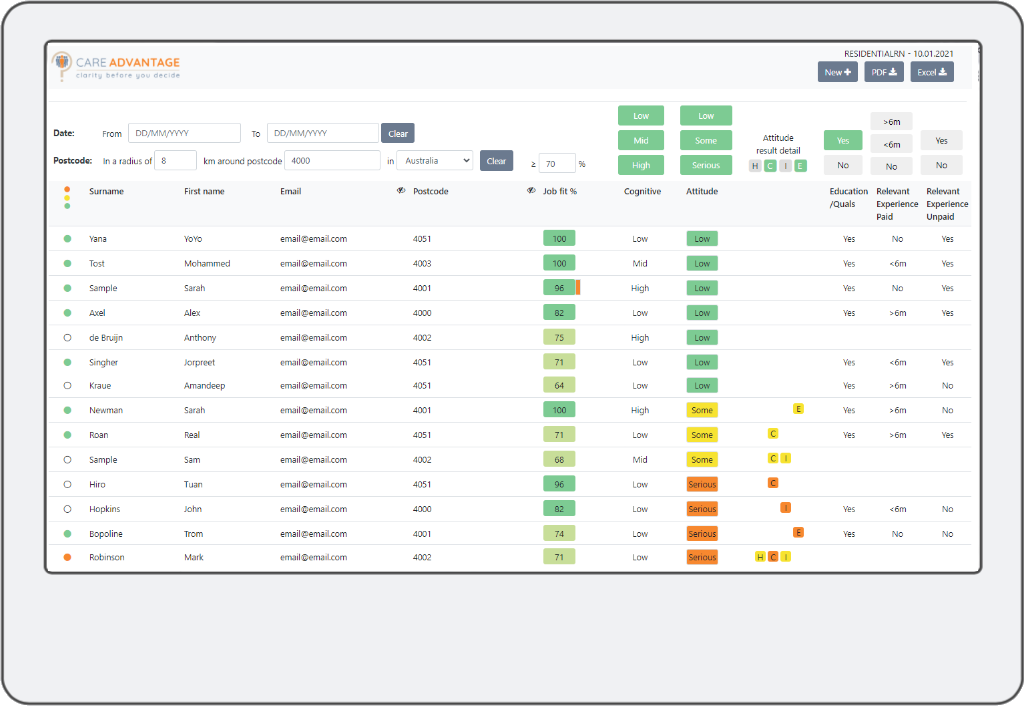Click the empty status circle for Hopkins

67,509
